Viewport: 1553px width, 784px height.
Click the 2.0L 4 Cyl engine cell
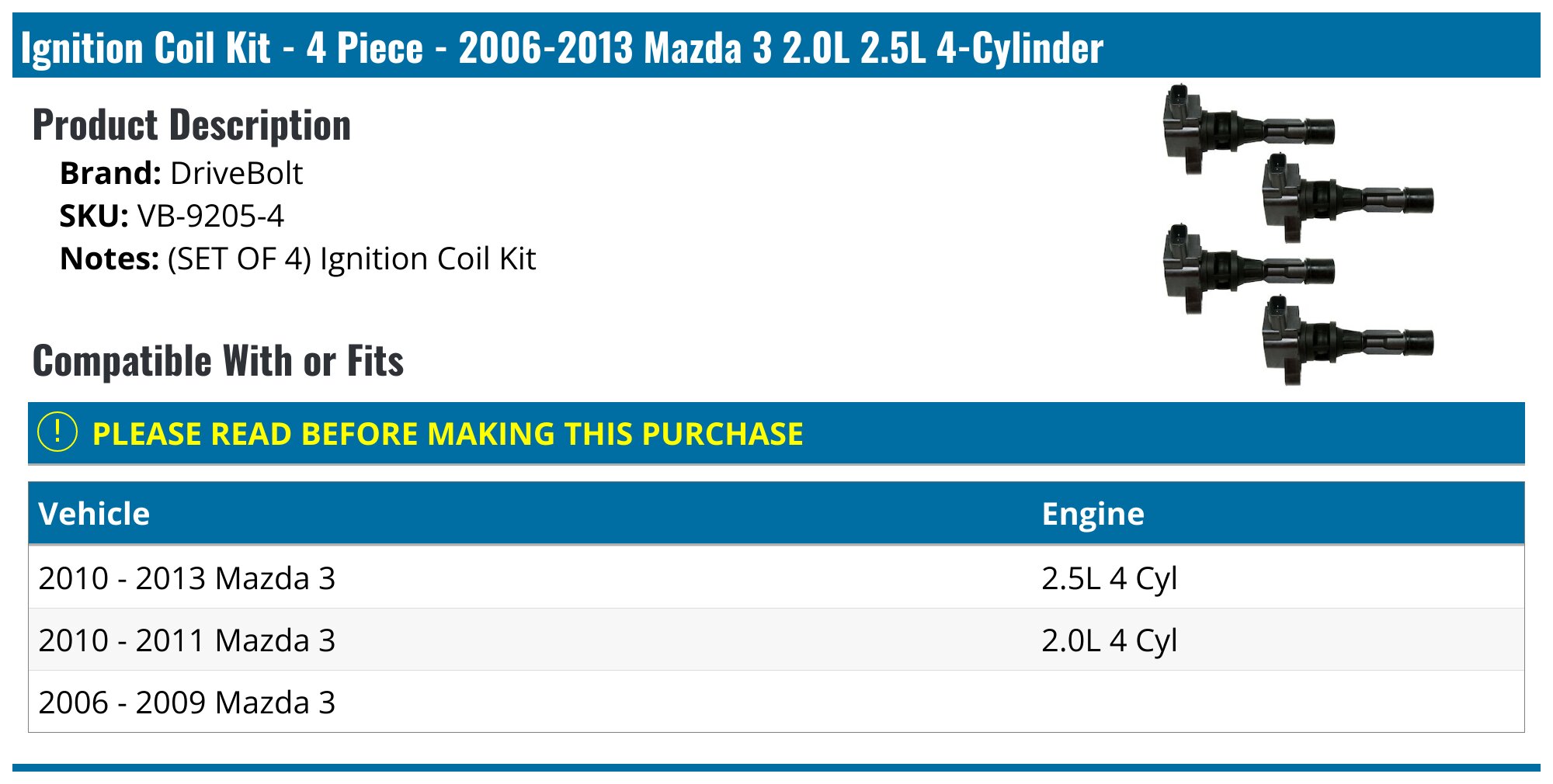point(1109,640)
